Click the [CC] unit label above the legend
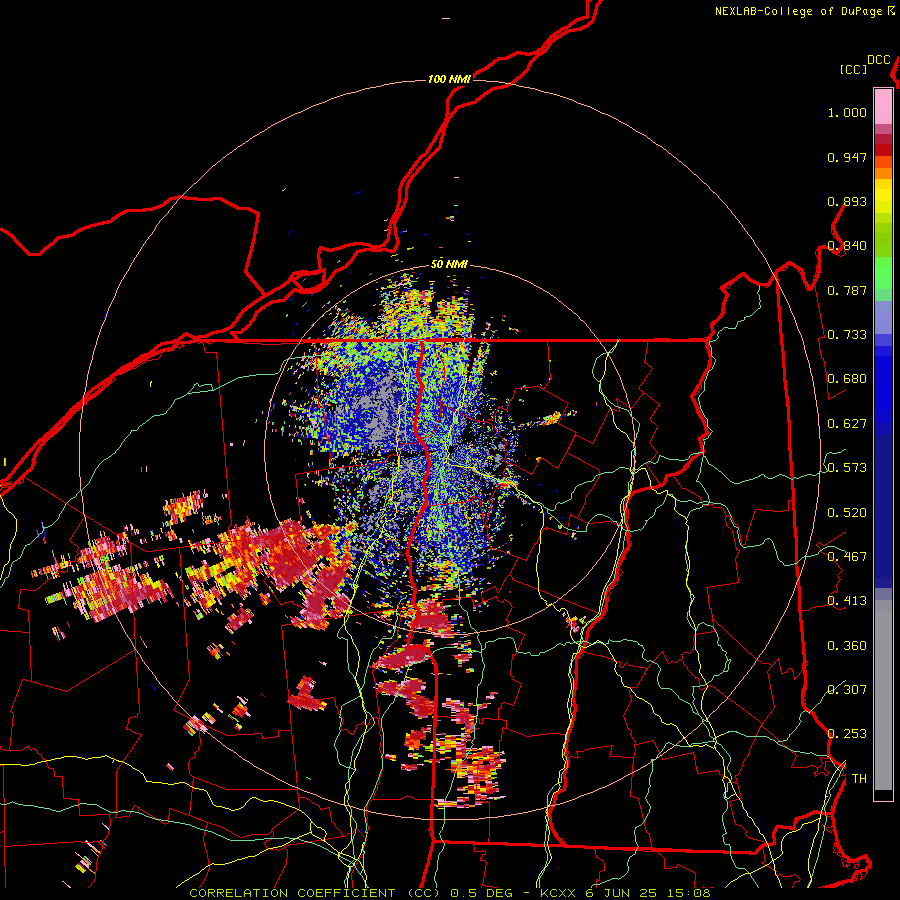This screenshot has width=900, height=900. pos(854,69)
